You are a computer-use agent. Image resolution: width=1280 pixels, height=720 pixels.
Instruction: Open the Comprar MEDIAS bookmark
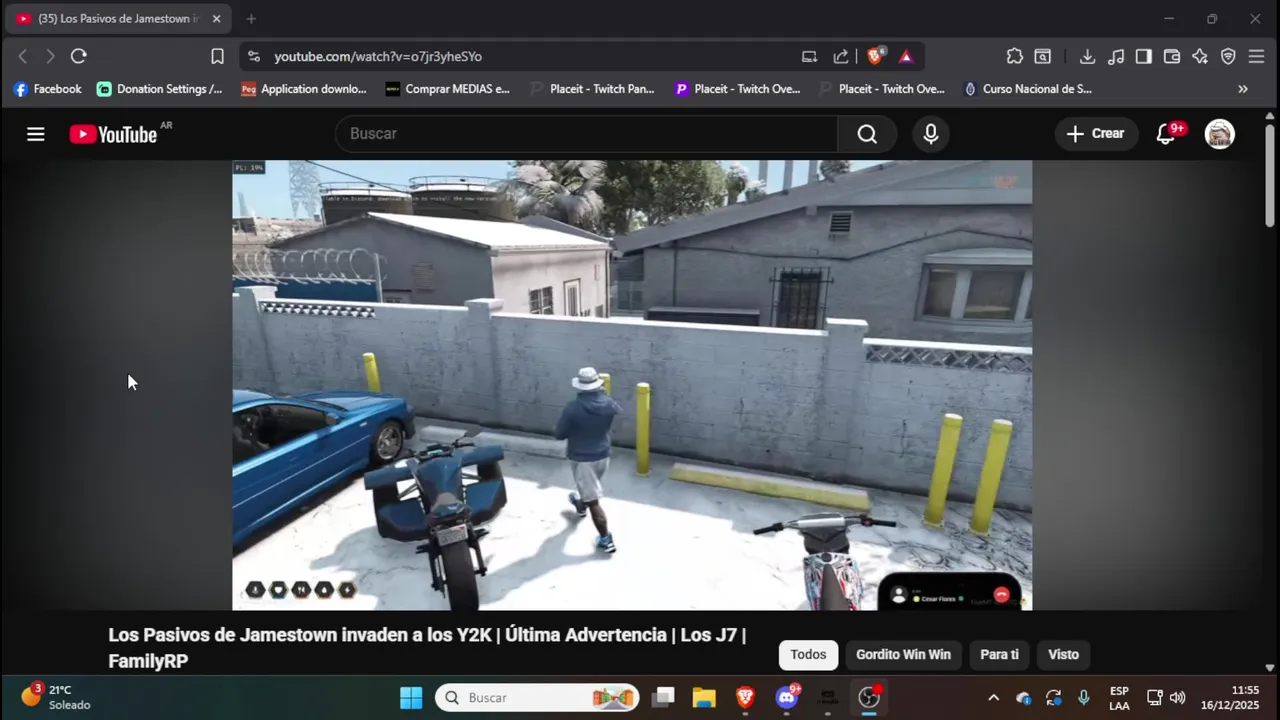tap(448, 89)
